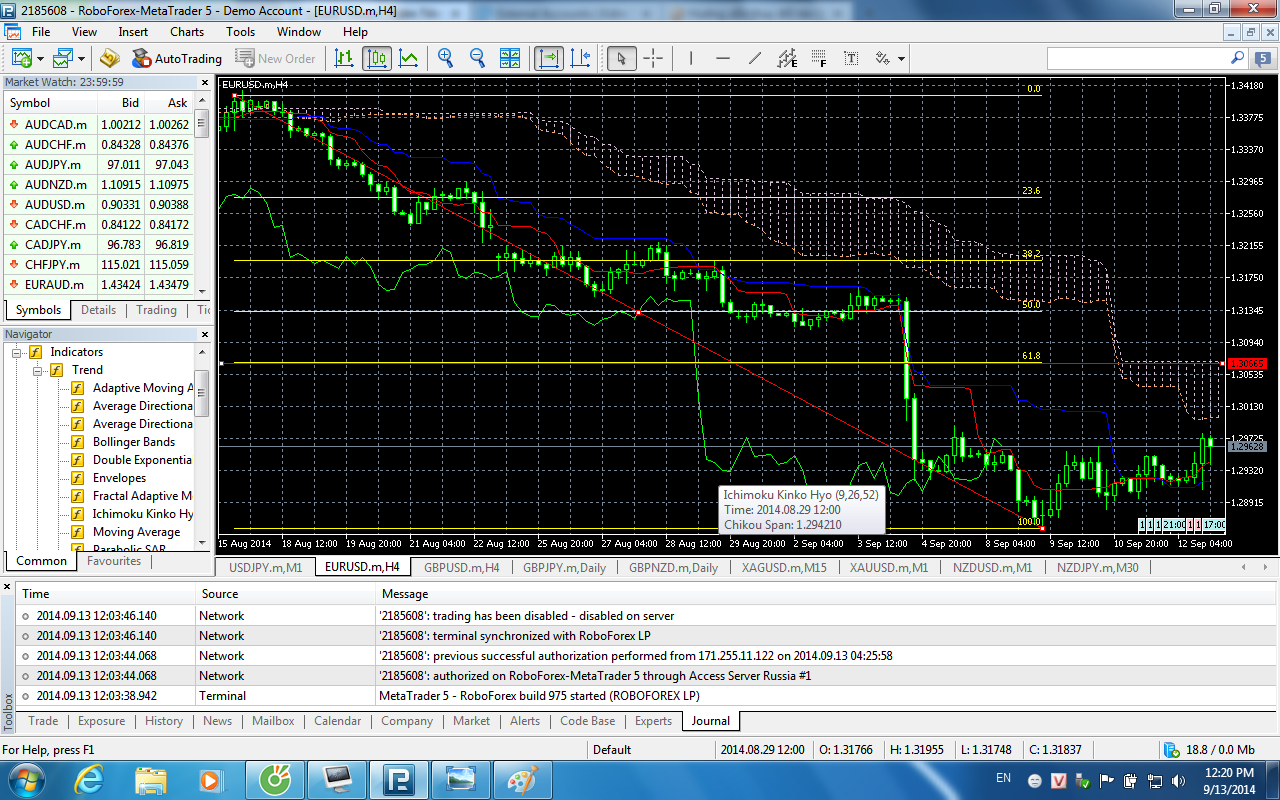Viewport: 1280px width, 800px height.
Task: Open the New Chart icon
Action: coord(22,58)
